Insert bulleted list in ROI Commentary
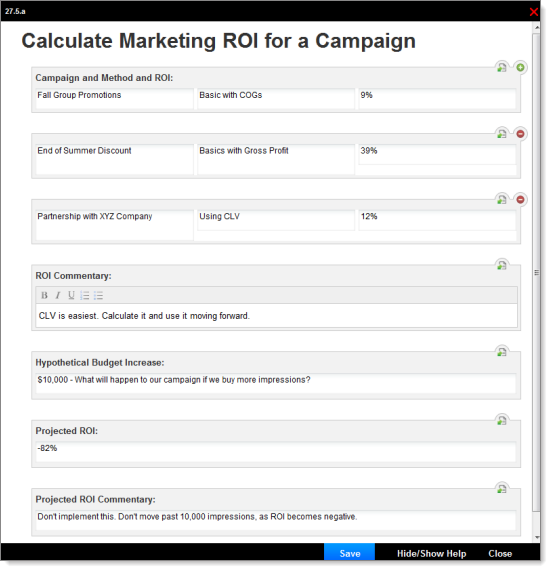Viewport: 551px width, 571px height. [98, 295]
